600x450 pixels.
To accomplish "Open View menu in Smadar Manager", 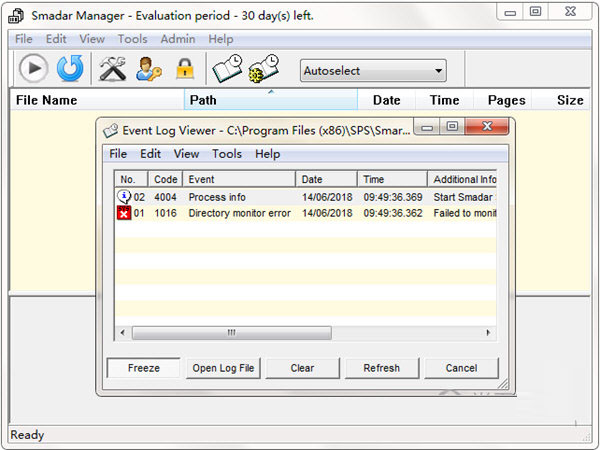I will tap(92, 39).
